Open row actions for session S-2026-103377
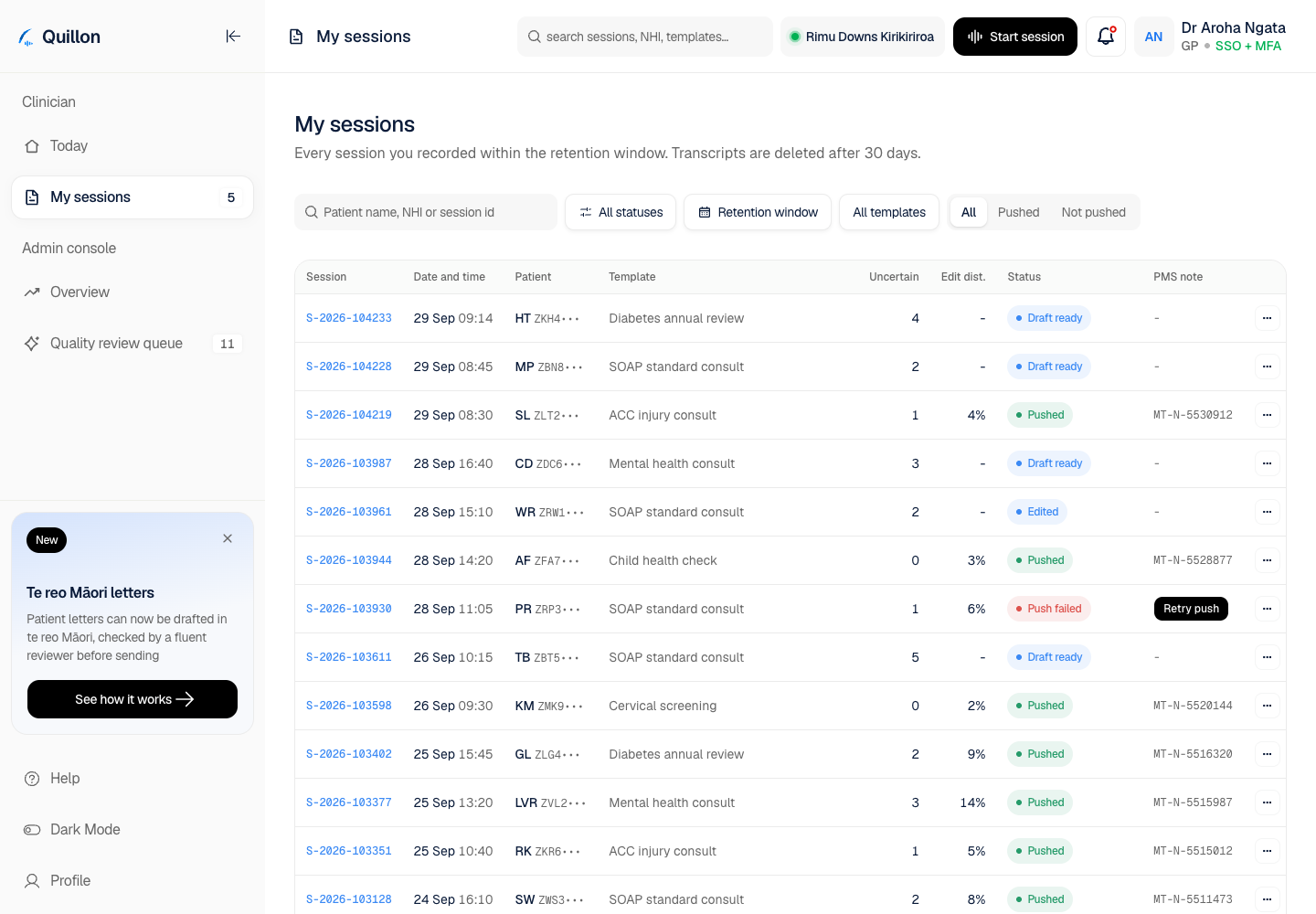Viewport: 1316px width, 914px height. 1267,802
